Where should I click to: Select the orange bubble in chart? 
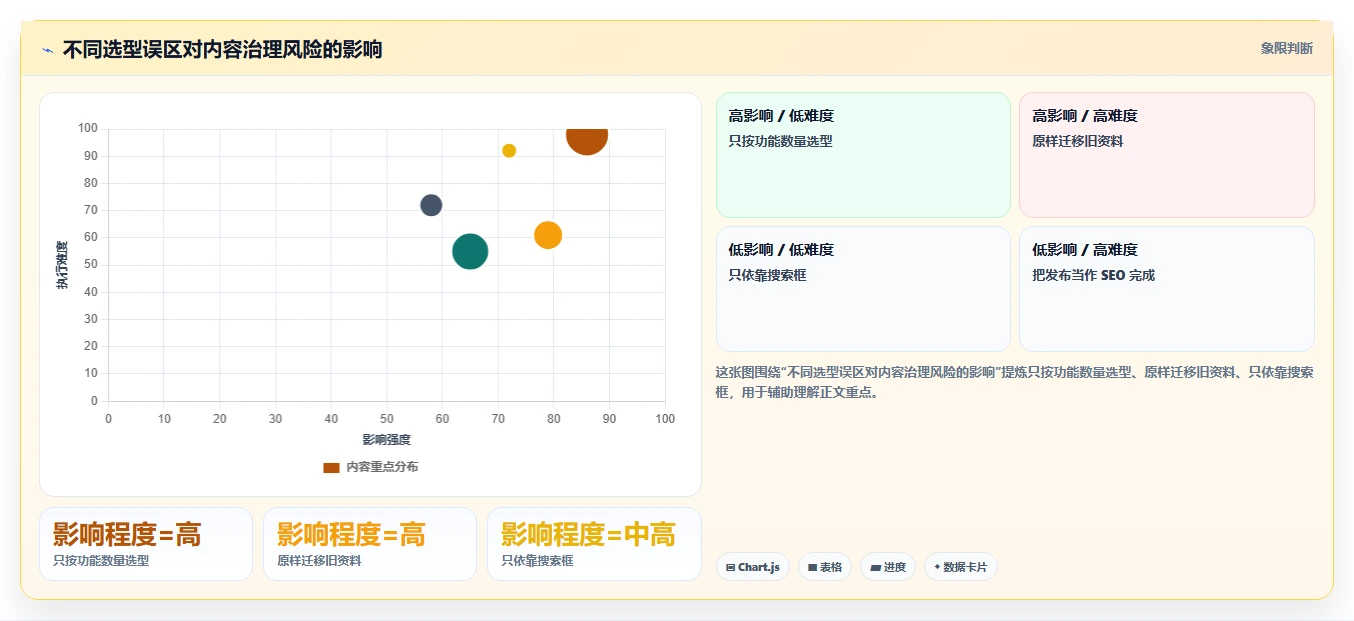[548, 235]
